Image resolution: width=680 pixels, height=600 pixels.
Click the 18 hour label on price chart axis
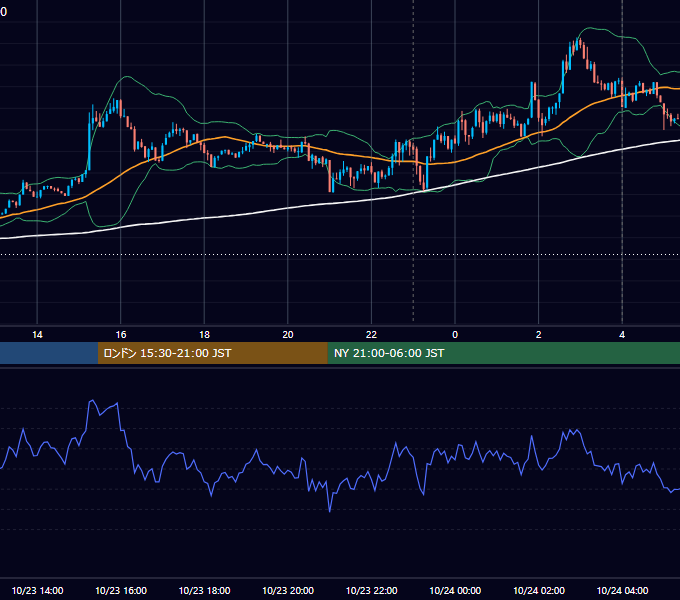204,335
